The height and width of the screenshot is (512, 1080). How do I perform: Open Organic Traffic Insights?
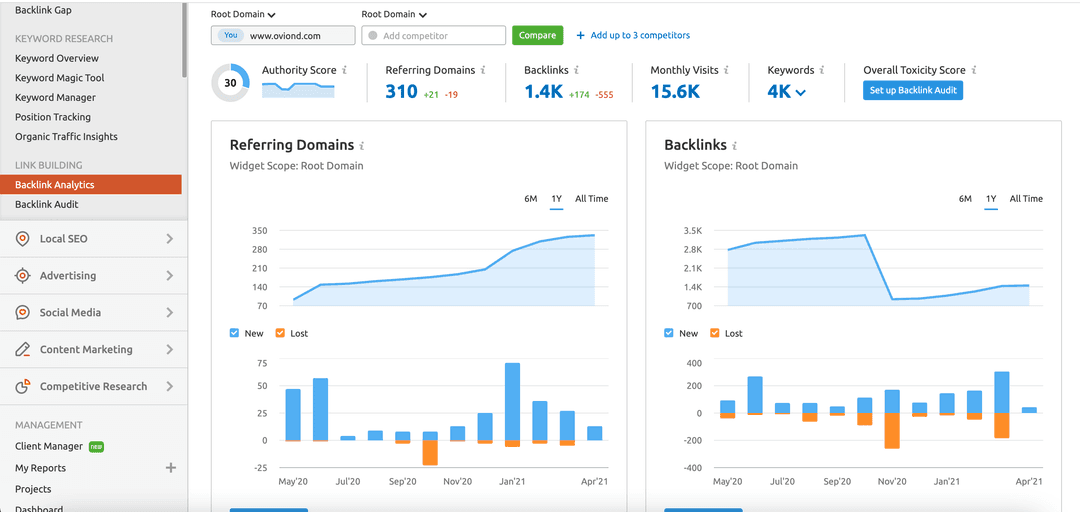[66, 136]
